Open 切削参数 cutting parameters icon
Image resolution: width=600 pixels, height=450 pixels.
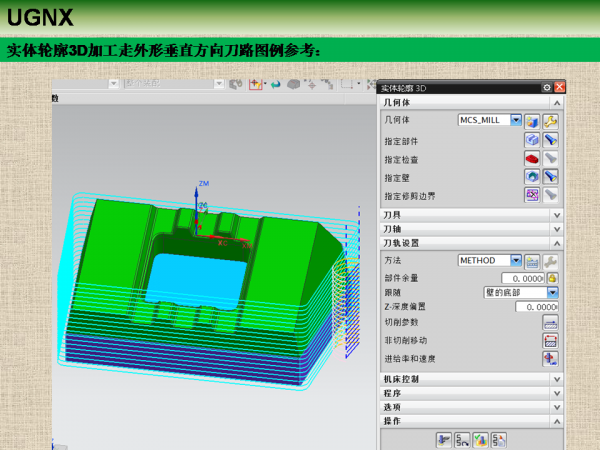coord(550,323)
